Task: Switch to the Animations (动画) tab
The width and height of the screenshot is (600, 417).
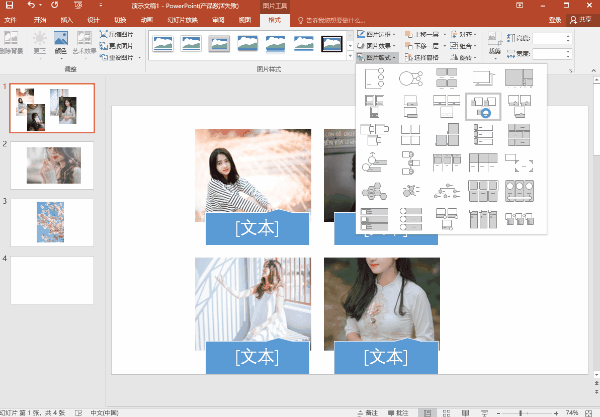Action: tap(147, 20)
